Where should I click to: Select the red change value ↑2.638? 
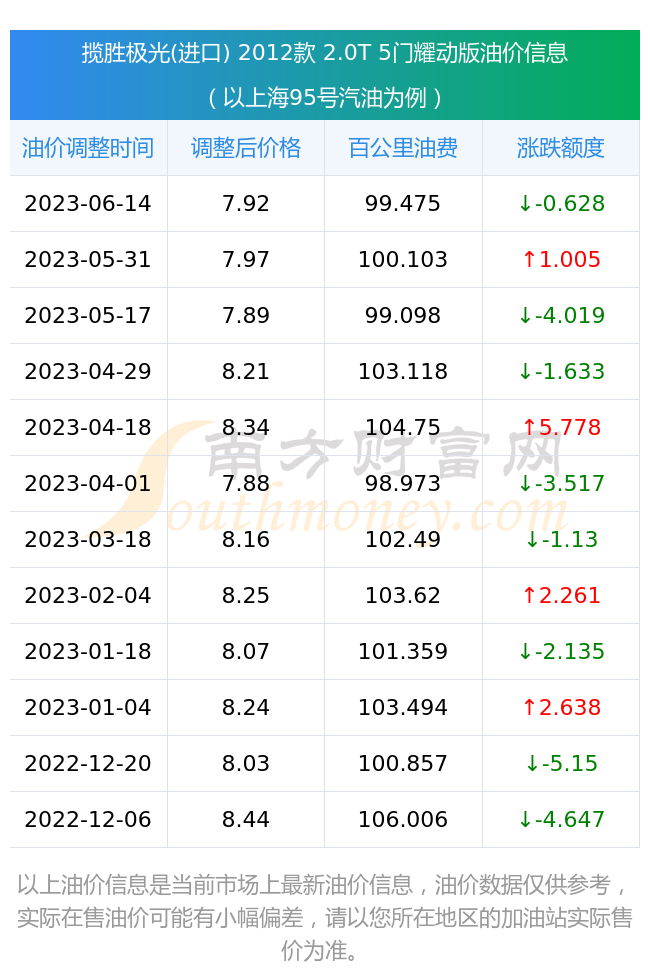[x=562, y=708]
